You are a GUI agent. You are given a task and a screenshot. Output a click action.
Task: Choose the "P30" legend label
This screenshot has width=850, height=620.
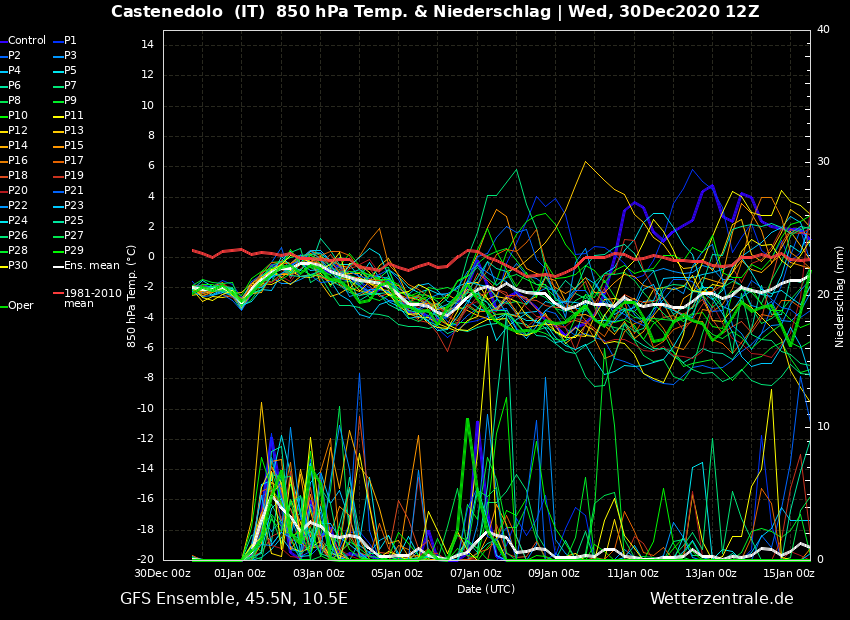(x=17, y=266)
